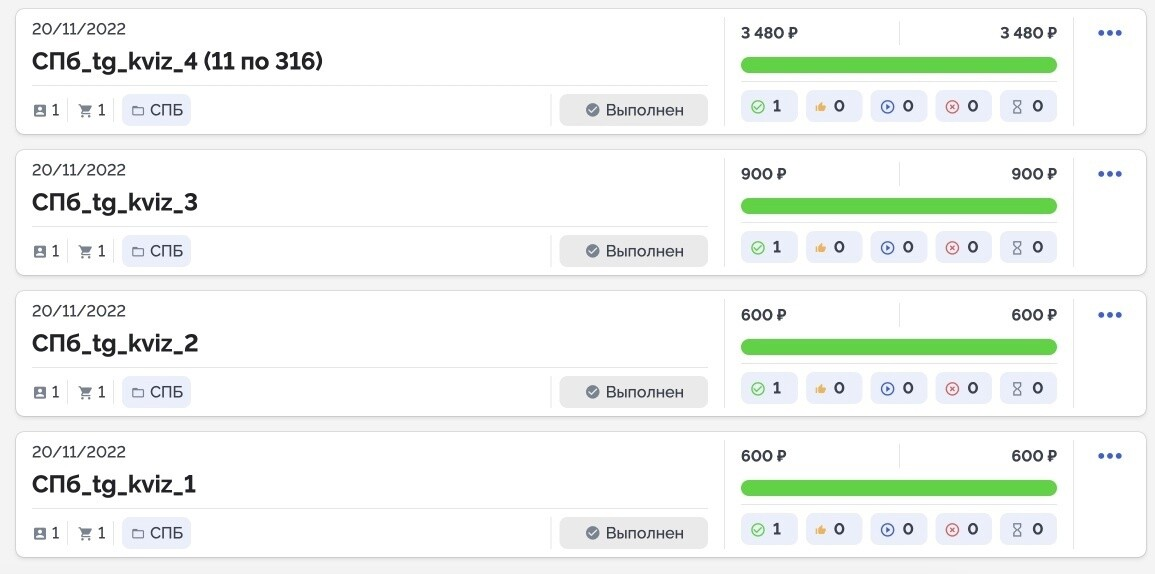Click green progress bar of СПб_tg_kviz_3
1155x574 pixels.
click(899, 206)
